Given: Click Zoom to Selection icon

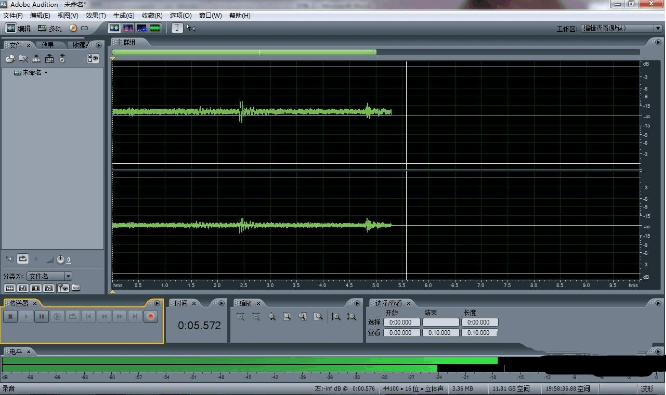Looking at the screenshot, I should pyautogui.click(x=287, y=317).
